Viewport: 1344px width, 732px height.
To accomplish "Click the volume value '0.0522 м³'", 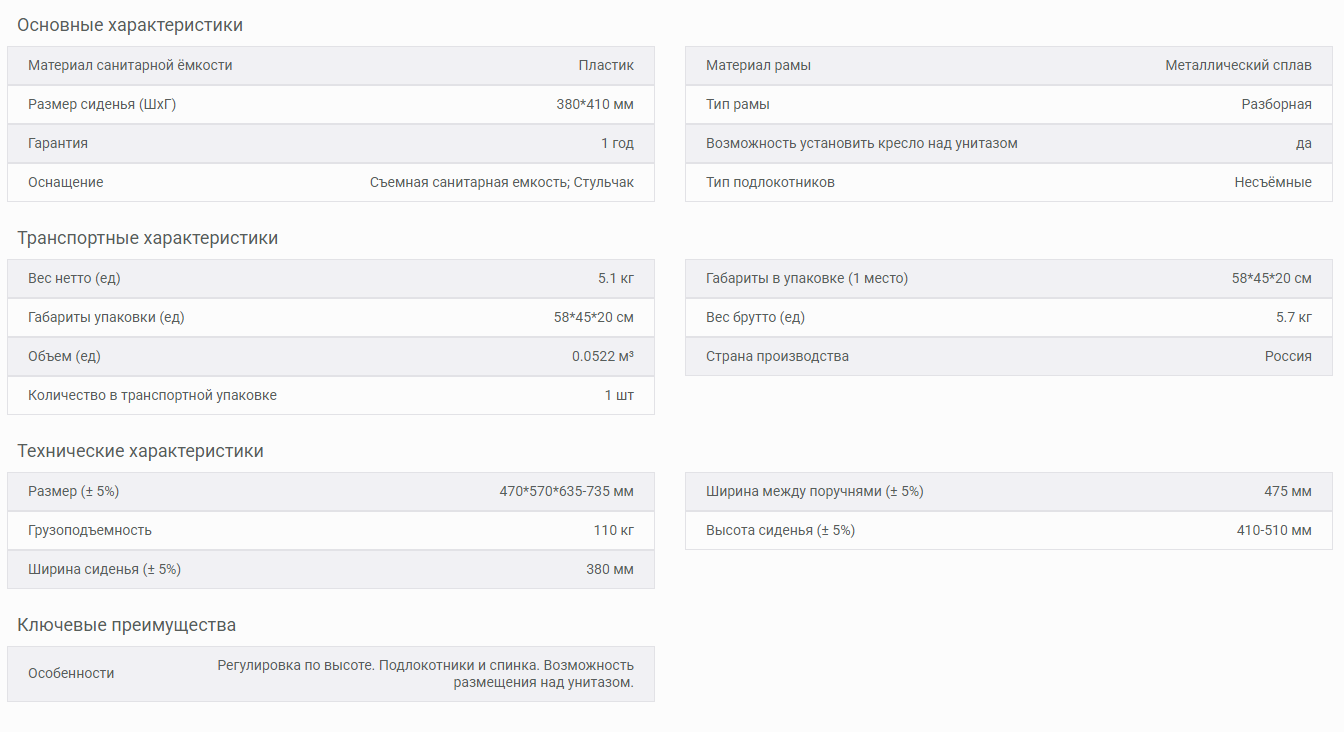I will [x=603, y=356].
